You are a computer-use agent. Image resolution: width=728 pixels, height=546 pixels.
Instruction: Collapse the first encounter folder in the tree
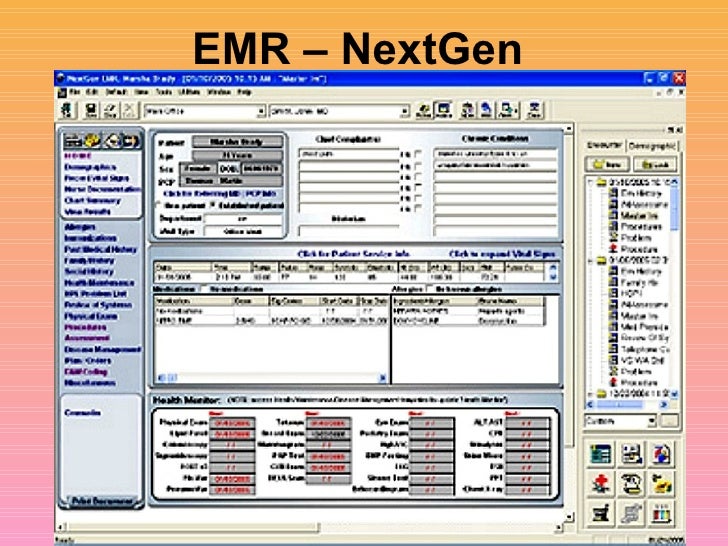tap(591, 182)
